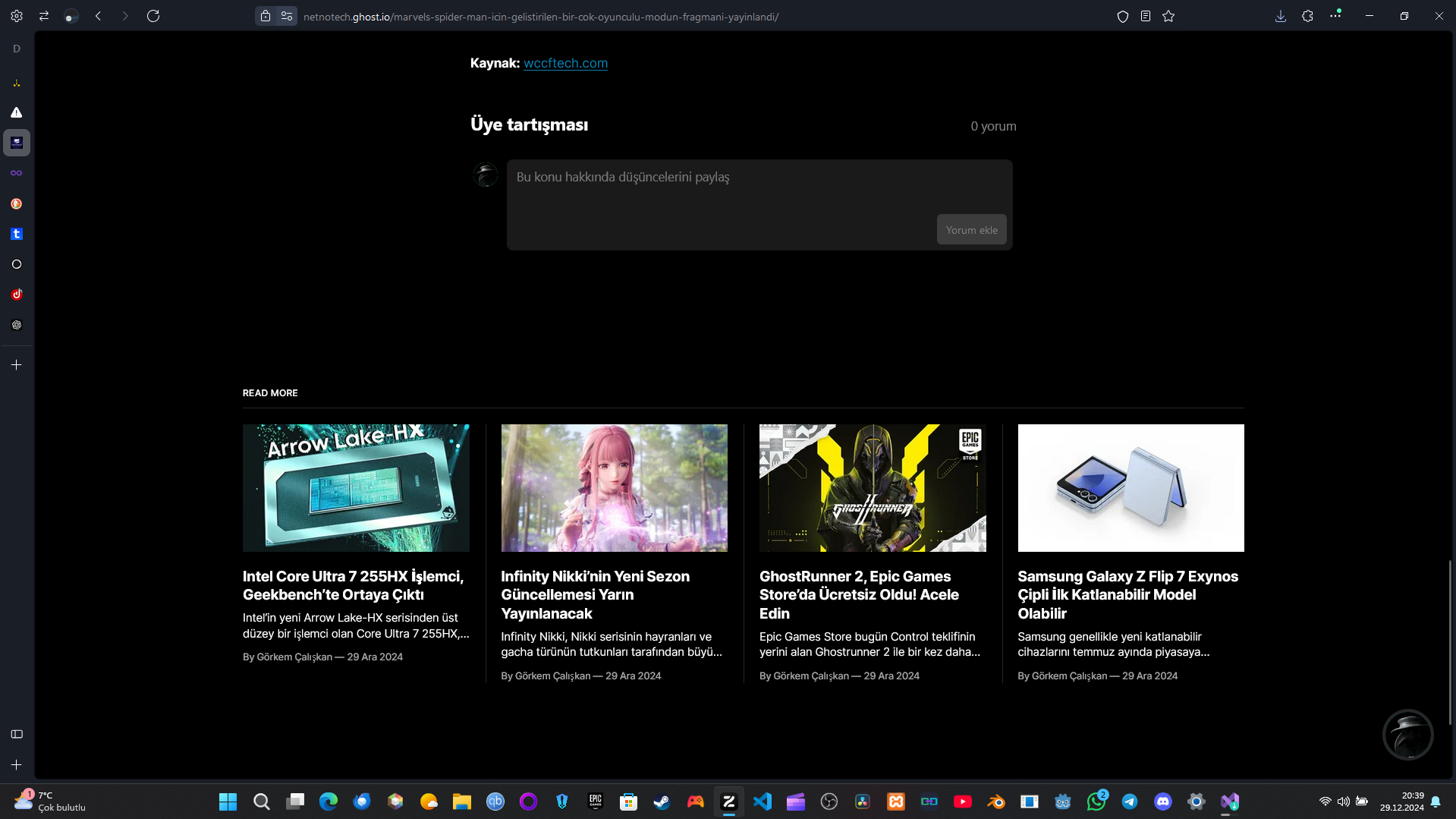Viewport: 1456px width, 819px height.
Task: Open WhatsApp with 2 notifications
Action: (1096, 802)
